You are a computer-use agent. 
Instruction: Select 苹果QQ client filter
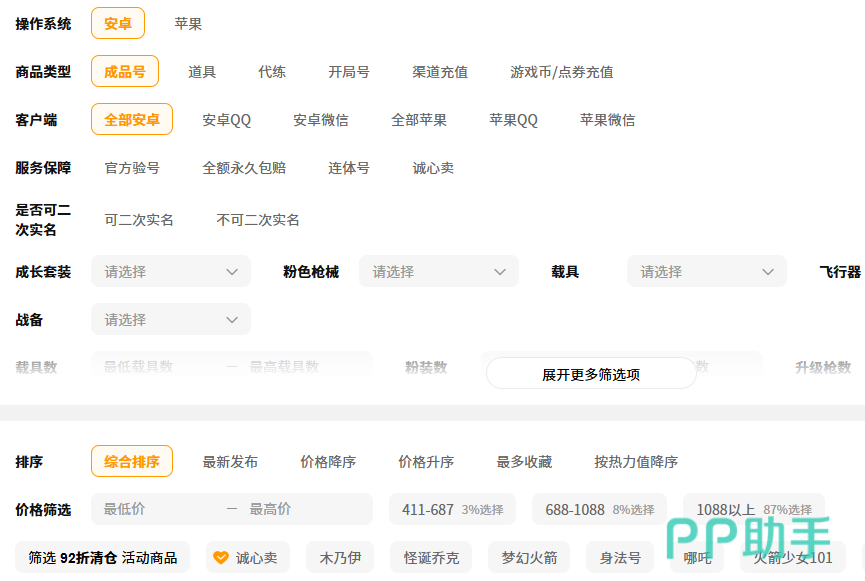(x=514, y=120)
